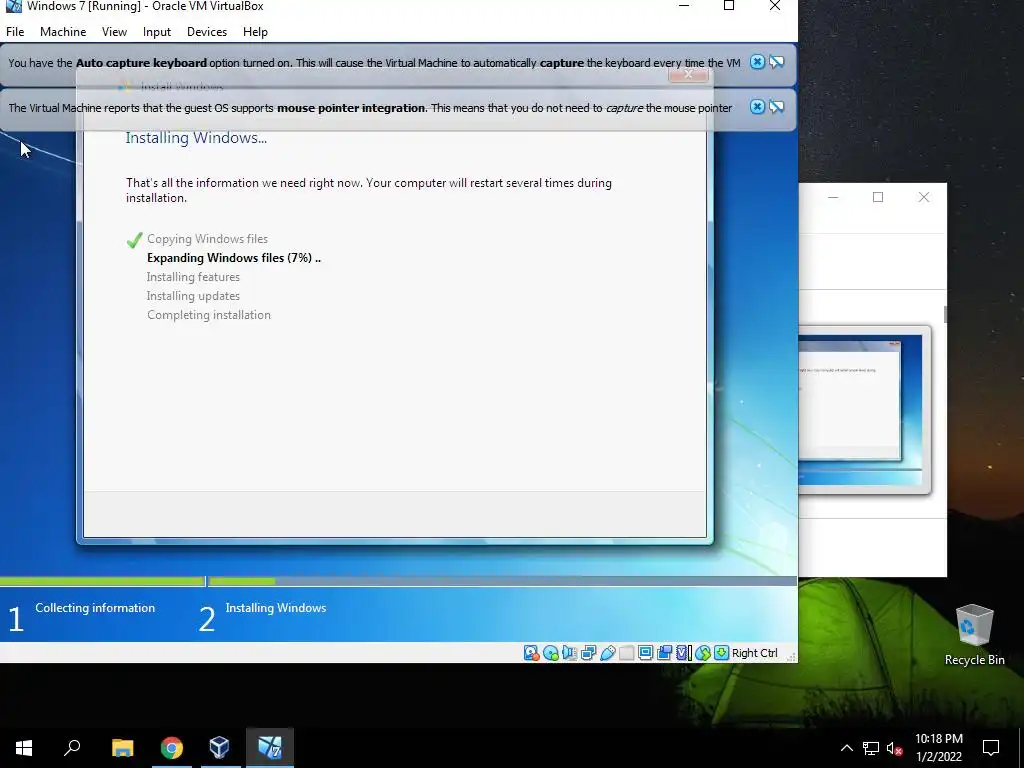This screenshot has height=768, width=1024.
Task: Click the VM window bottom-right grip corner
Action: click(791, 656)
